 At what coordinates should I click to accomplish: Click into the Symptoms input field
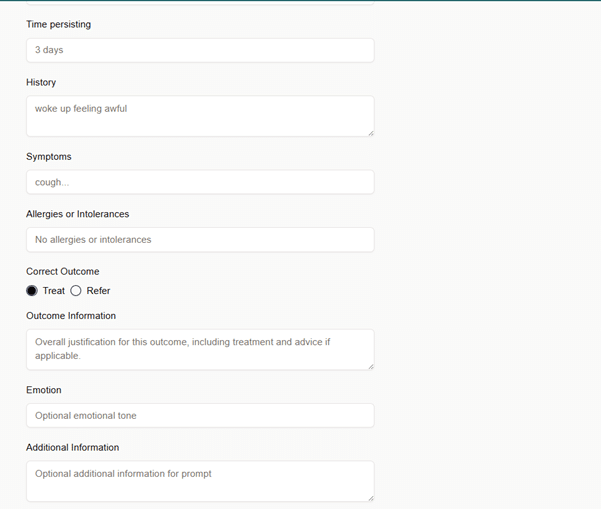(200, 182)
